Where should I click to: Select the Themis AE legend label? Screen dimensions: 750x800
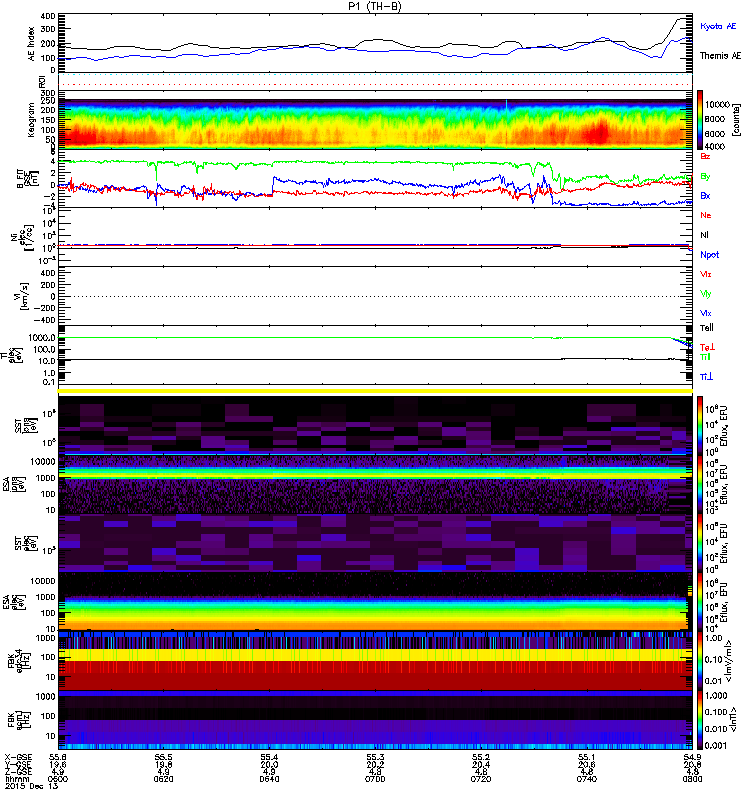pyautogui.click(x=720, y=56)
